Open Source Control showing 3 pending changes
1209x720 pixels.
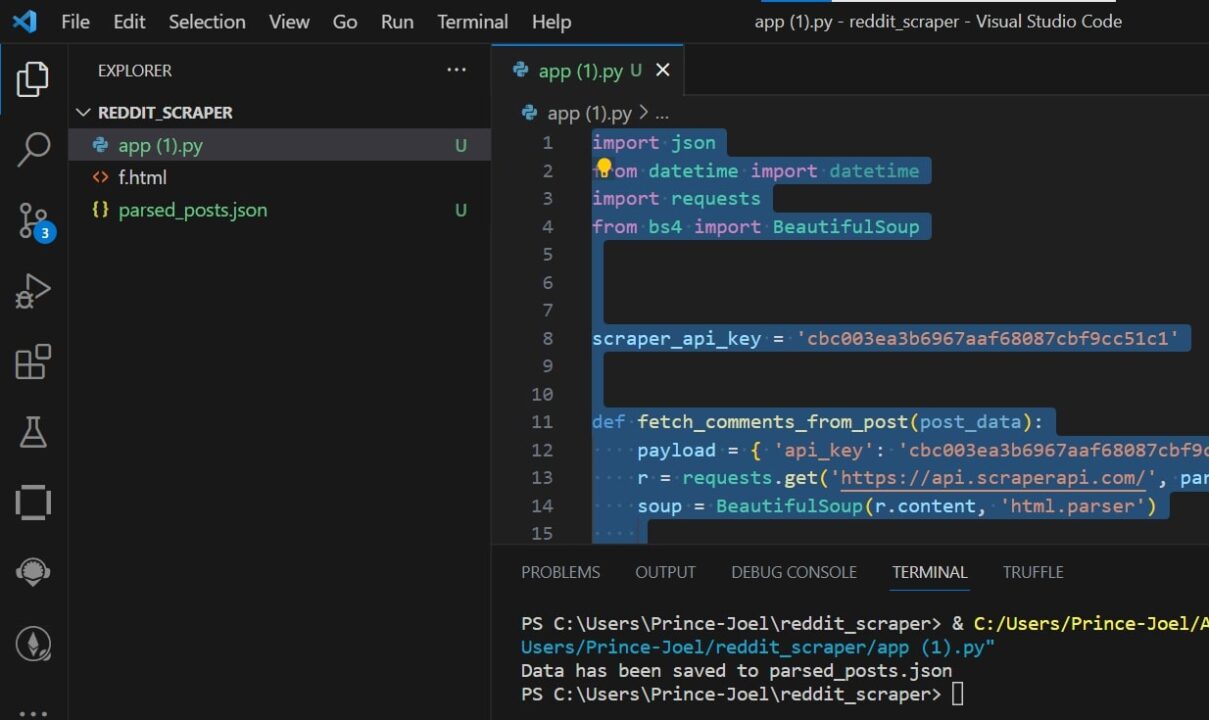click(33, 220)
